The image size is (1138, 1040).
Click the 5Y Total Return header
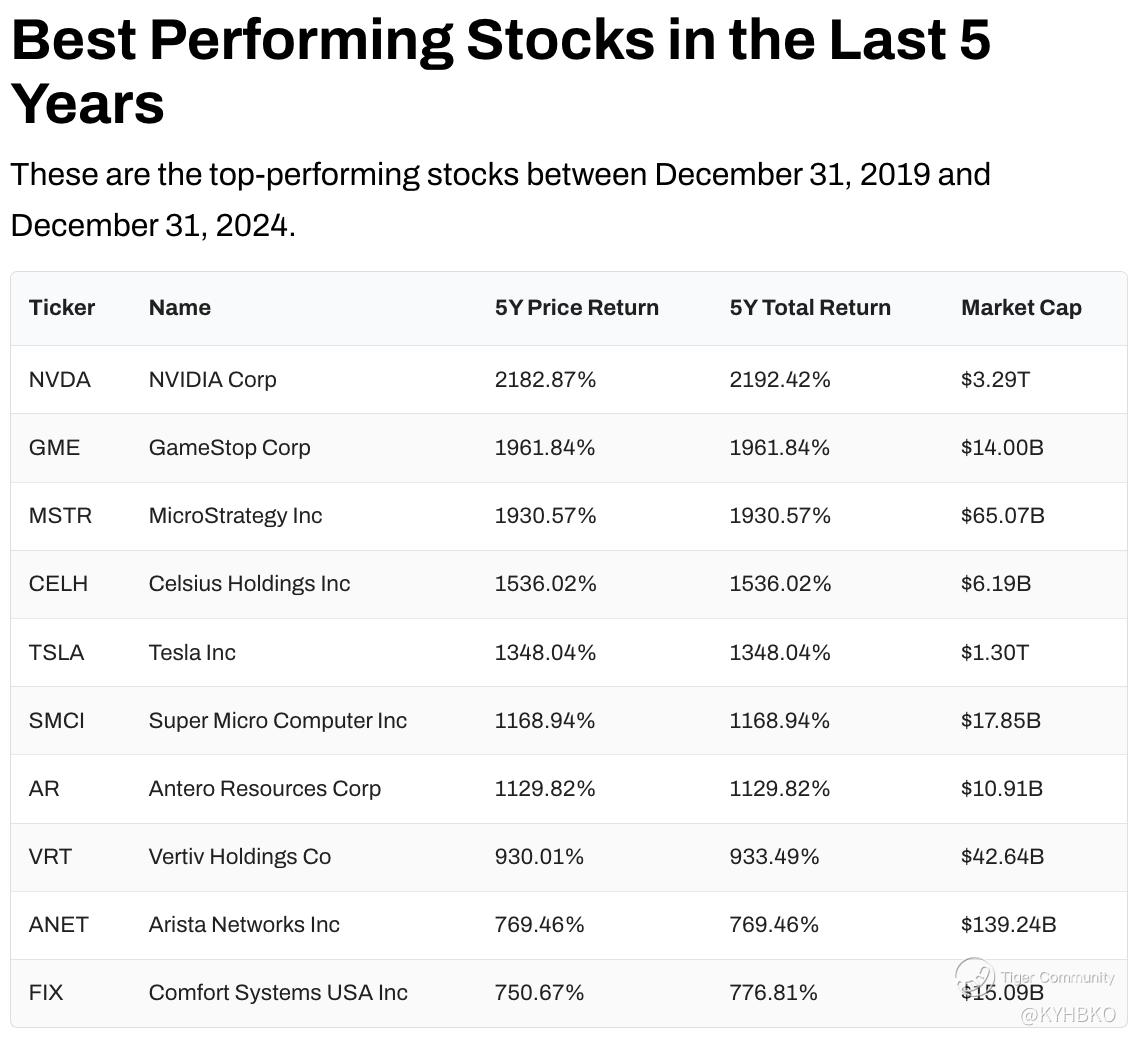point(810,308)
